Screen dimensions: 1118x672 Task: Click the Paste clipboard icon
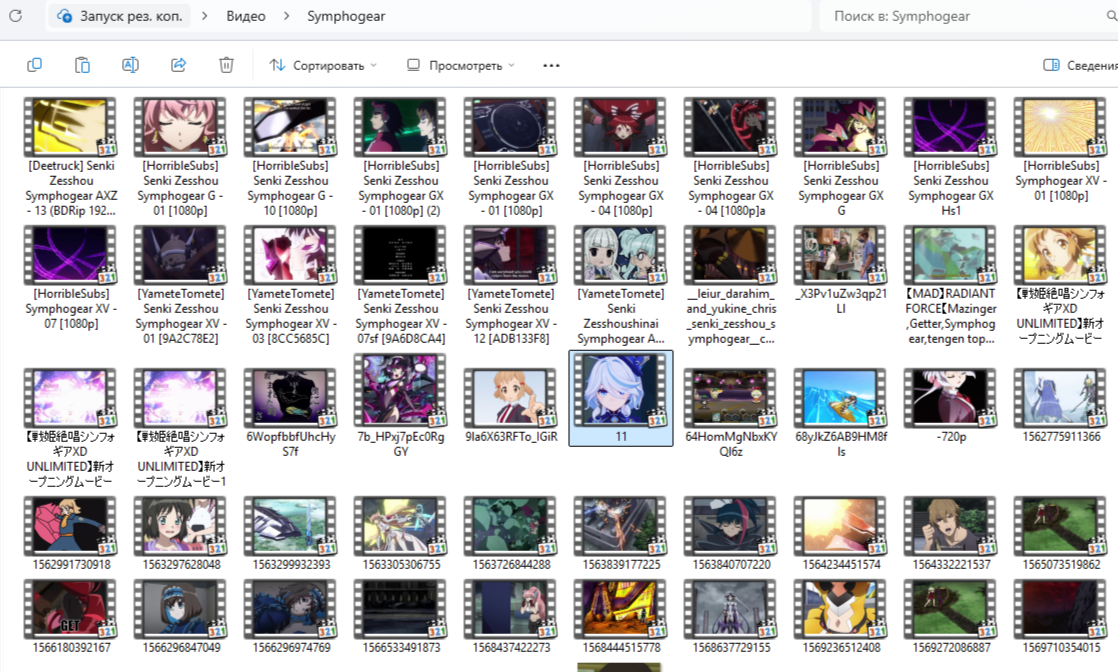click(x=82, y=65)
